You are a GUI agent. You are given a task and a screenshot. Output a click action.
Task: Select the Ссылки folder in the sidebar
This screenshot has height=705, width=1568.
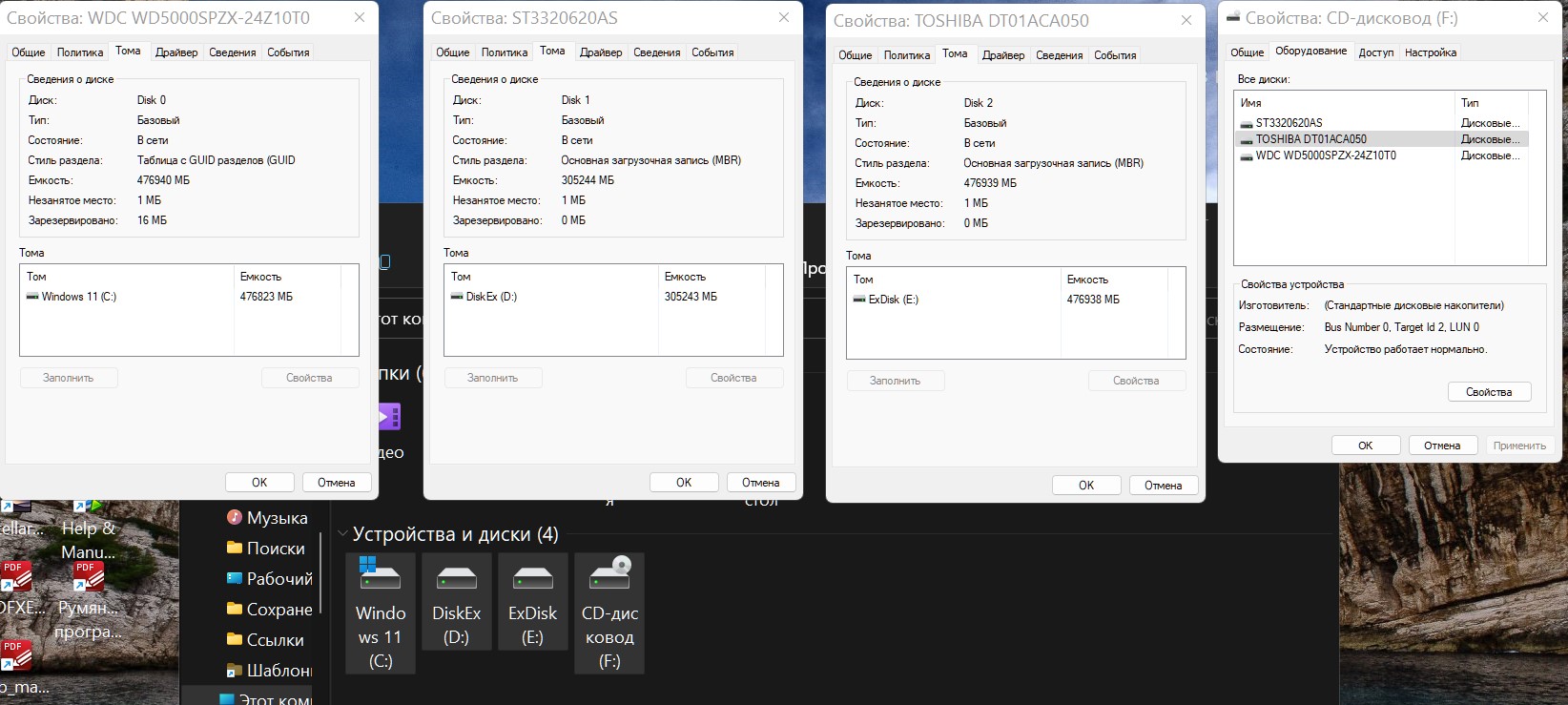pos(274,640)
